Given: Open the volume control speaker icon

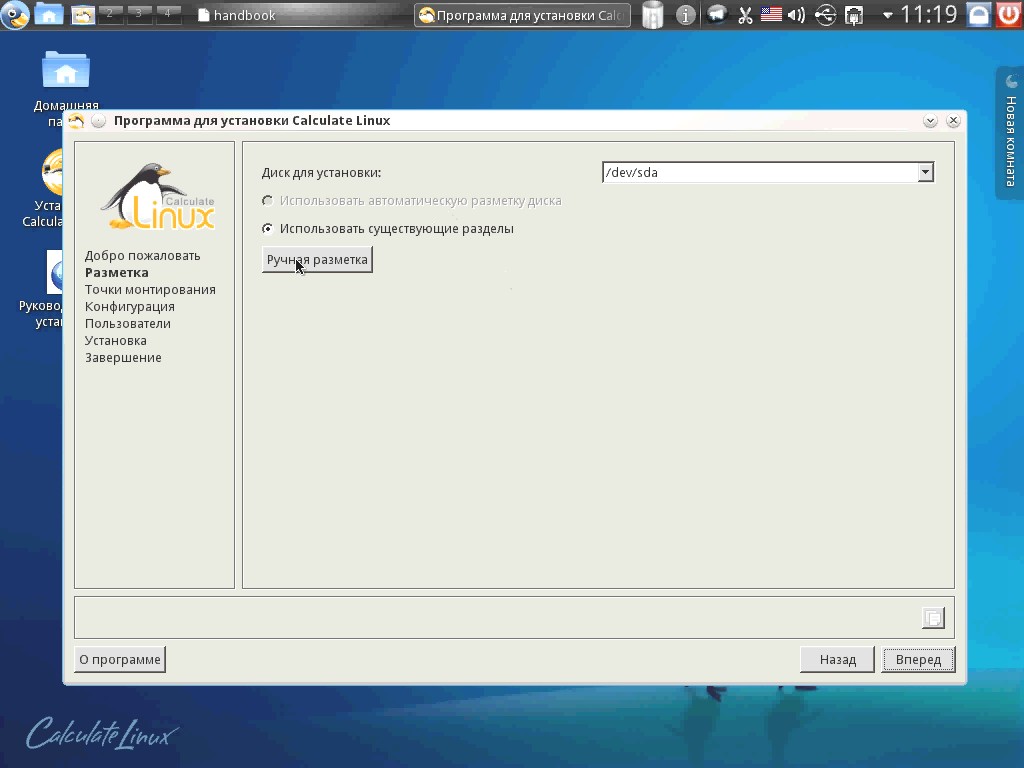Looking at the screenshot, I should point(796,15).
